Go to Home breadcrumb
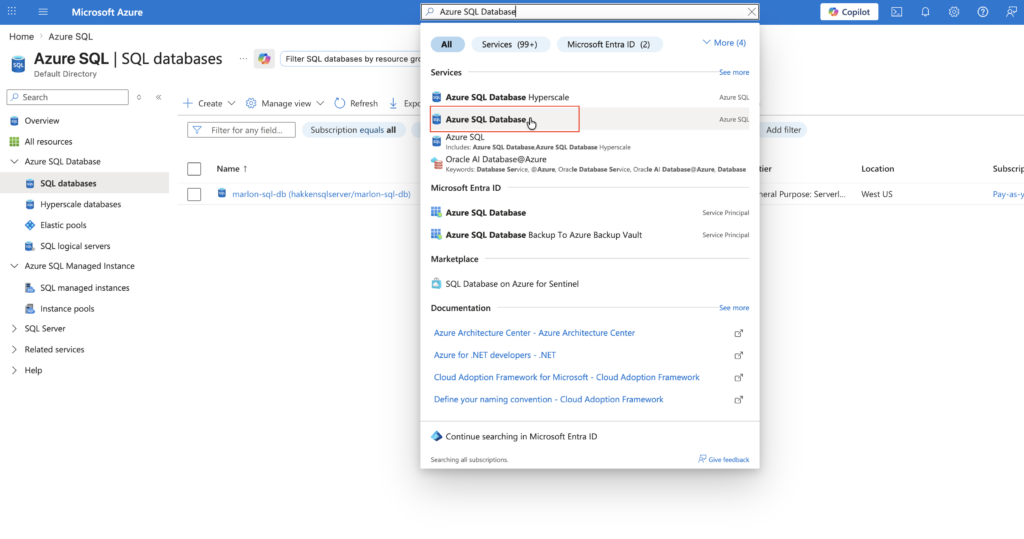This screenshot has height=539, width=1024. (21, 37)
